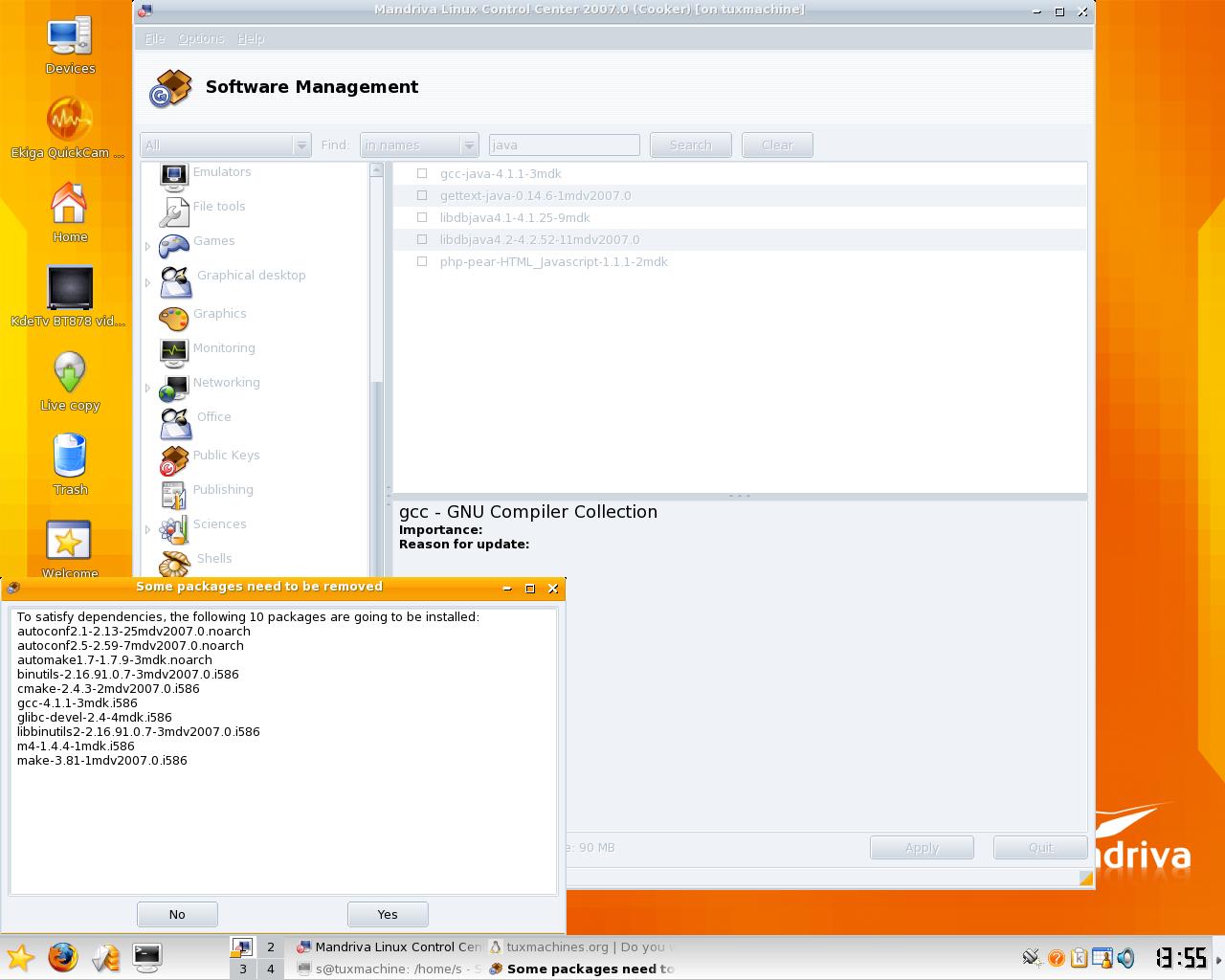Viewport: 1225px width, 980px height.
Task: Click the panel clock showing 13:55
Action: (1182, 957)
